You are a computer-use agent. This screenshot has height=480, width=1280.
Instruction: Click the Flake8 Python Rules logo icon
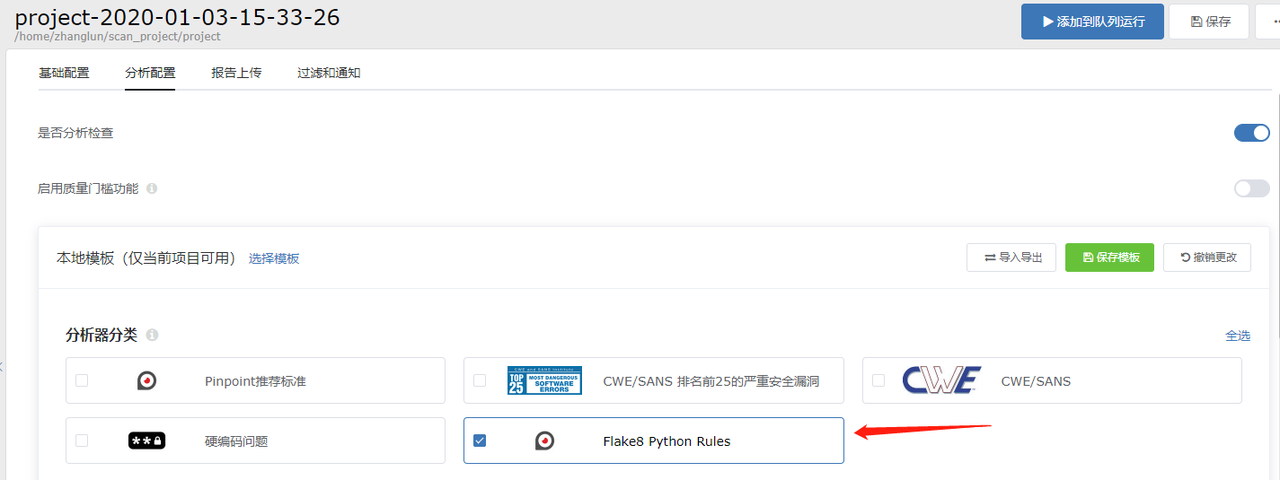544,440
